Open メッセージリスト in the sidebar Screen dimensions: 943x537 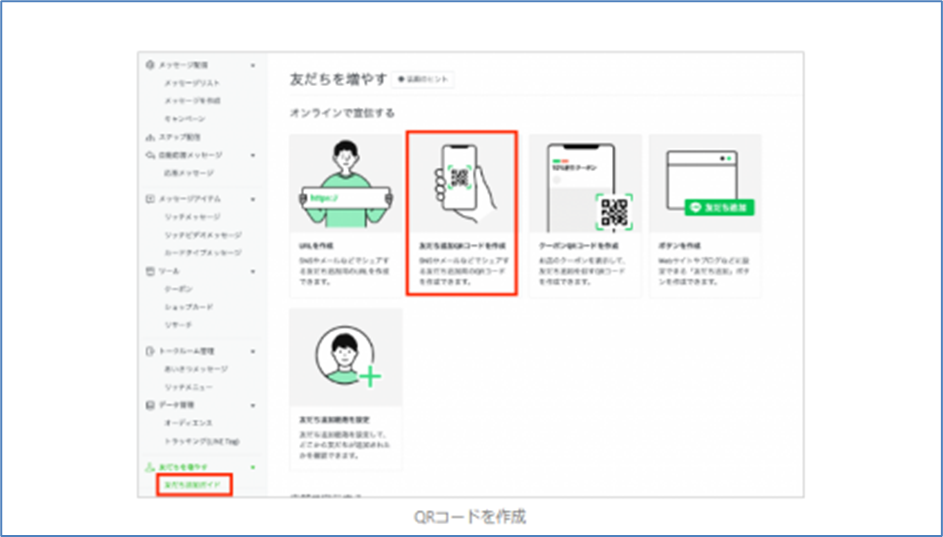click(192, 83)
